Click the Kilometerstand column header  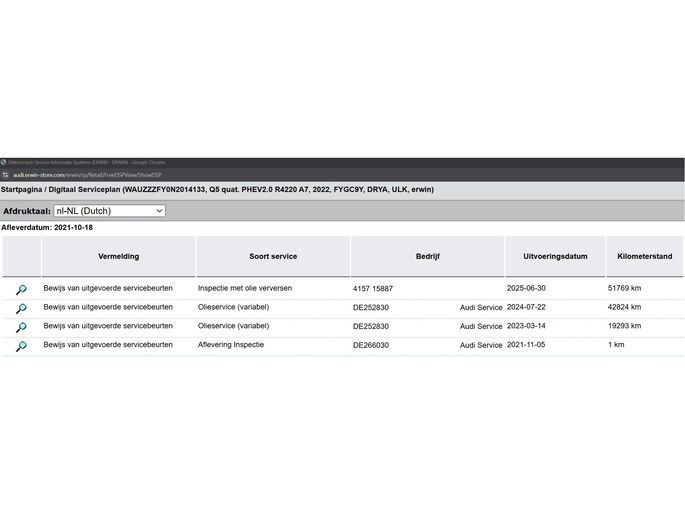644,257
